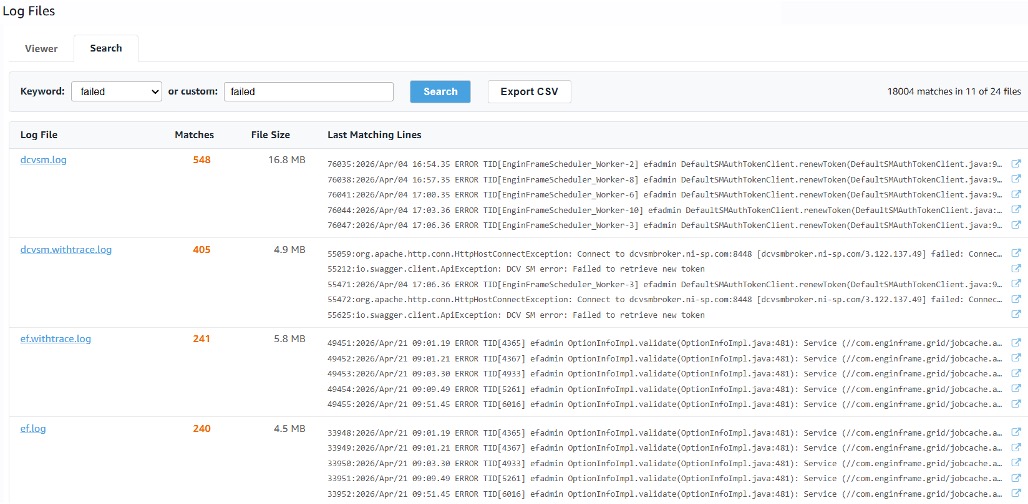Viewport: 1028px width, 504px height.
Task: Open external link icon for line 76035
Action: [1017, 164]
